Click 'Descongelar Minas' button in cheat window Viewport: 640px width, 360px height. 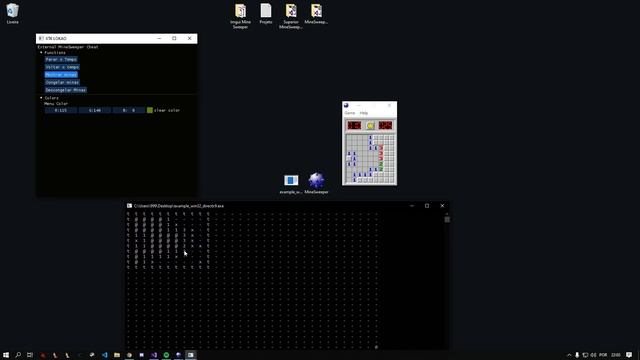pos(65,90)
